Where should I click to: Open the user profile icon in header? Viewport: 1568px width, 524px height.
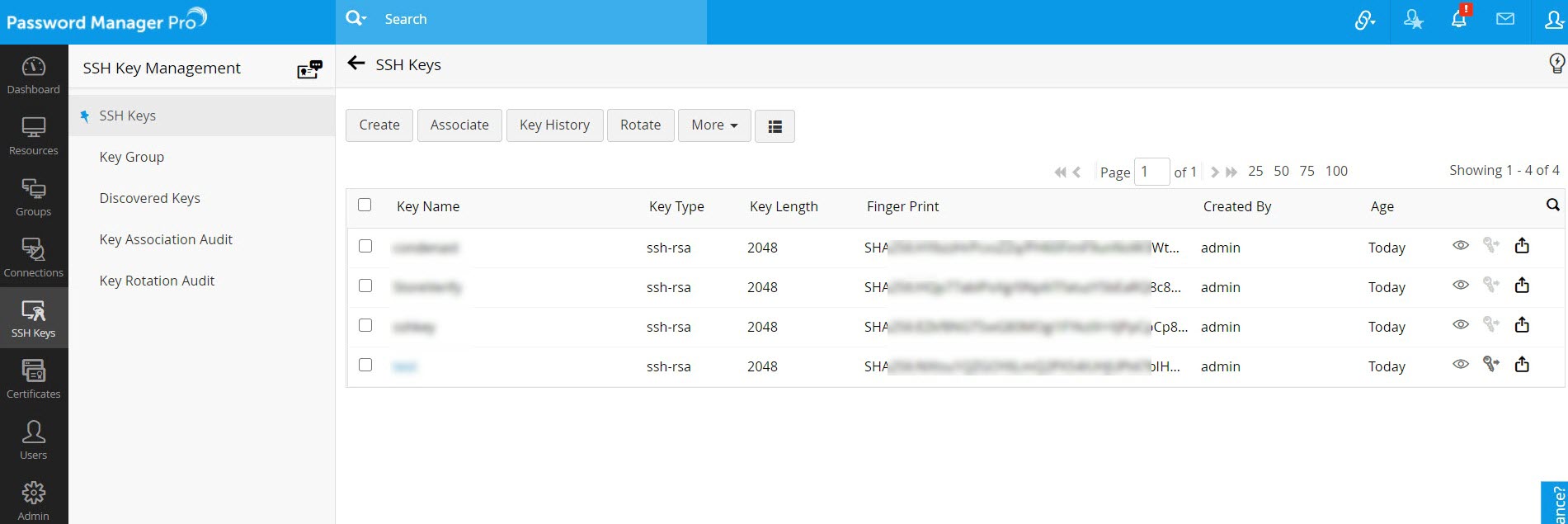click(1554, 19)
